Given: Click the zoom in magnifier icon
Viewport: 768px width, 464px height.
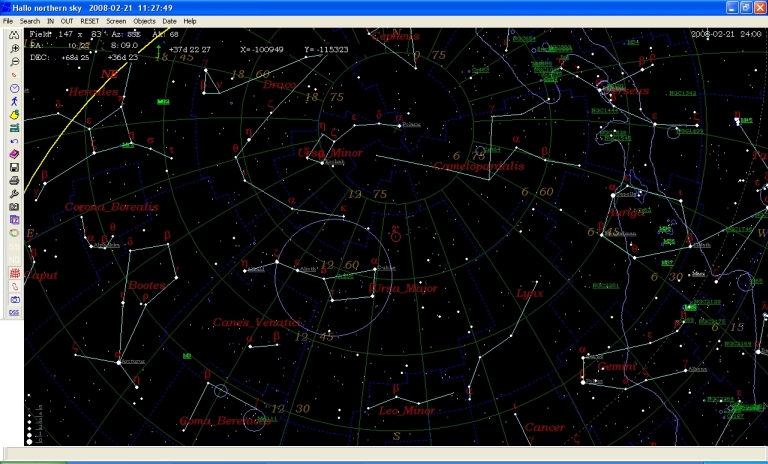Looking at the screenshot, I should click(x=14, y=49).
